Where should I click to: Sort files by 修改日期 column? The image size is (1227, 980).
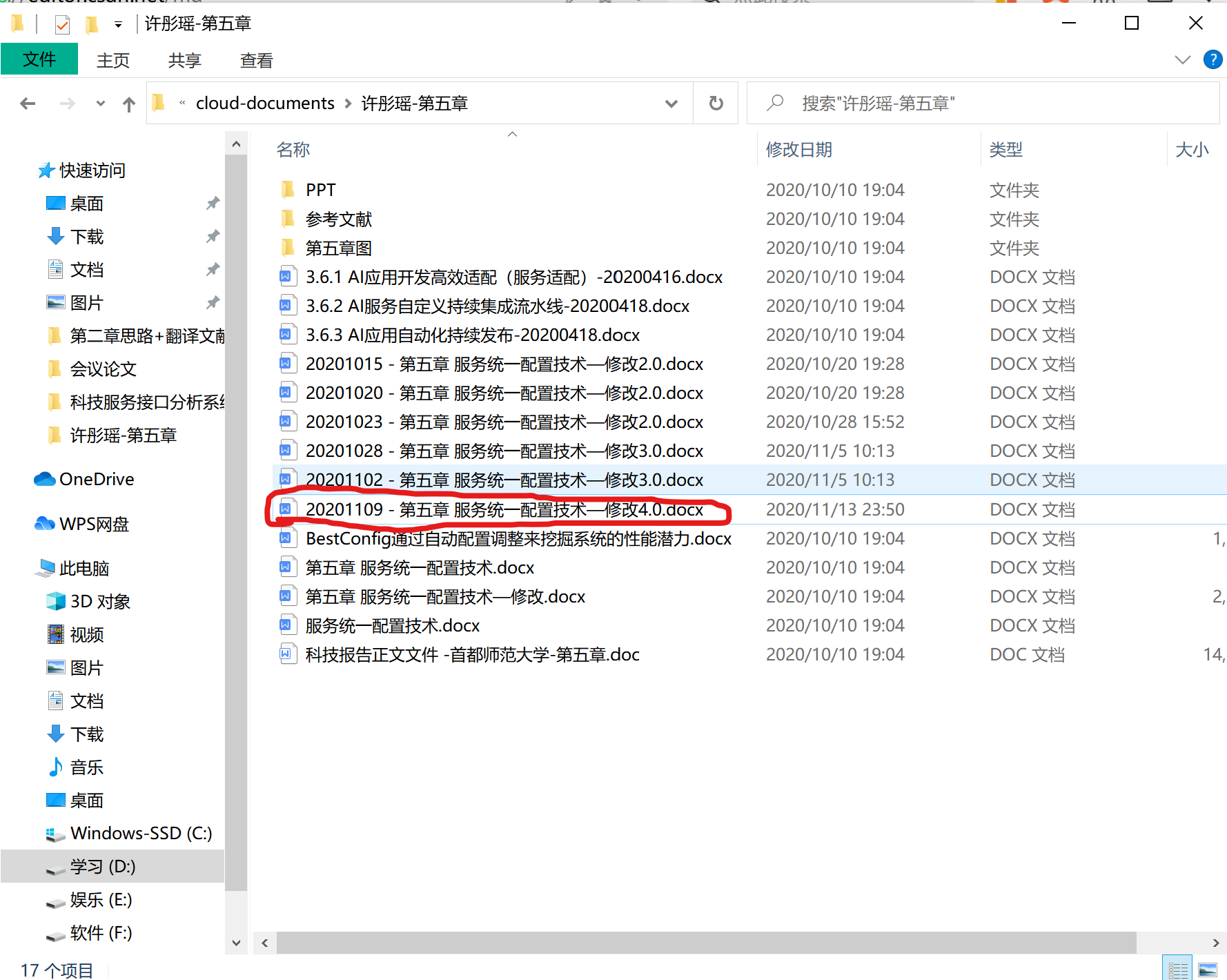[x=799, y=150]
